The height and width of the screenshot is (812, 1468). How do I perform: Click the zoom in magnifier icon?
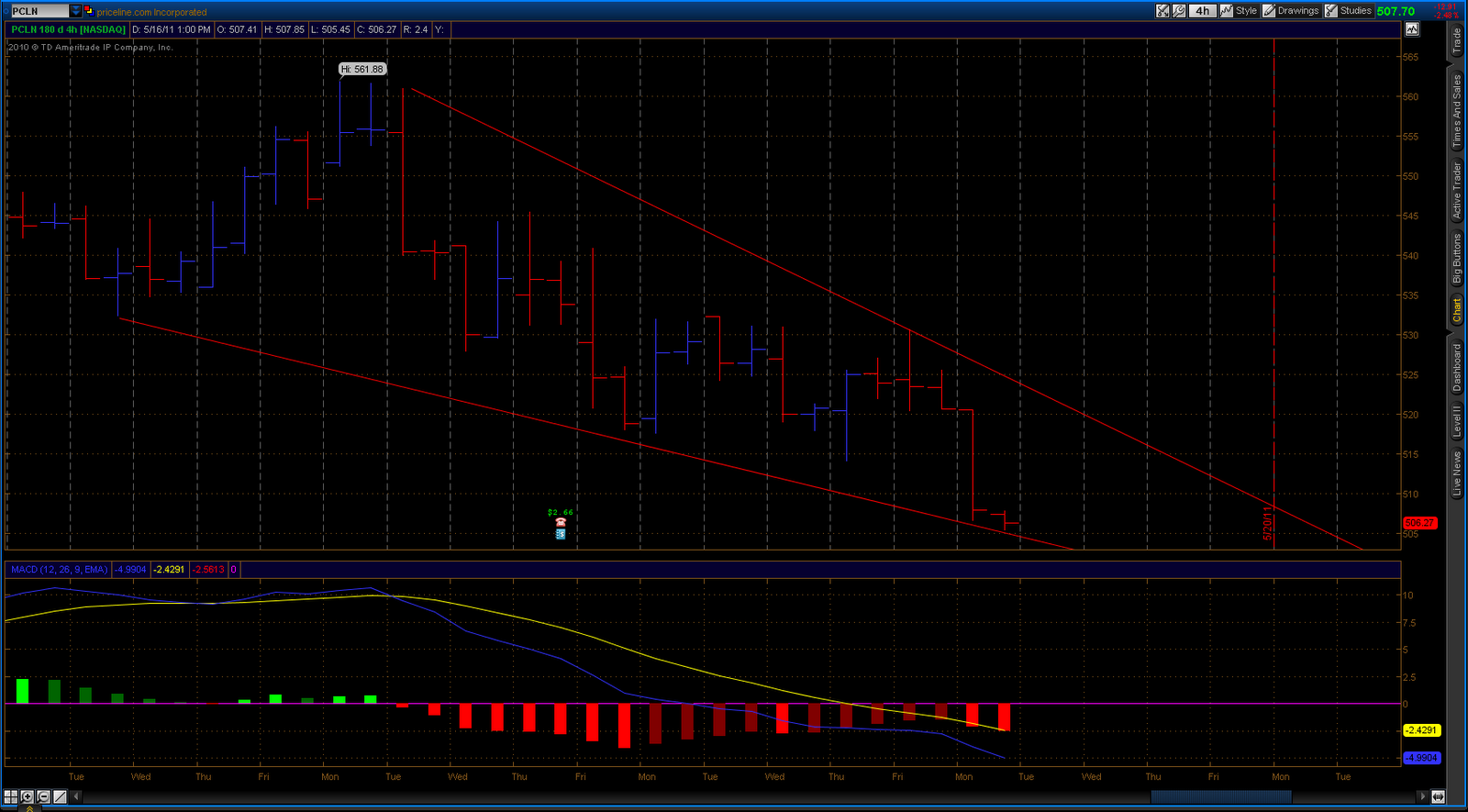point(28,796)
